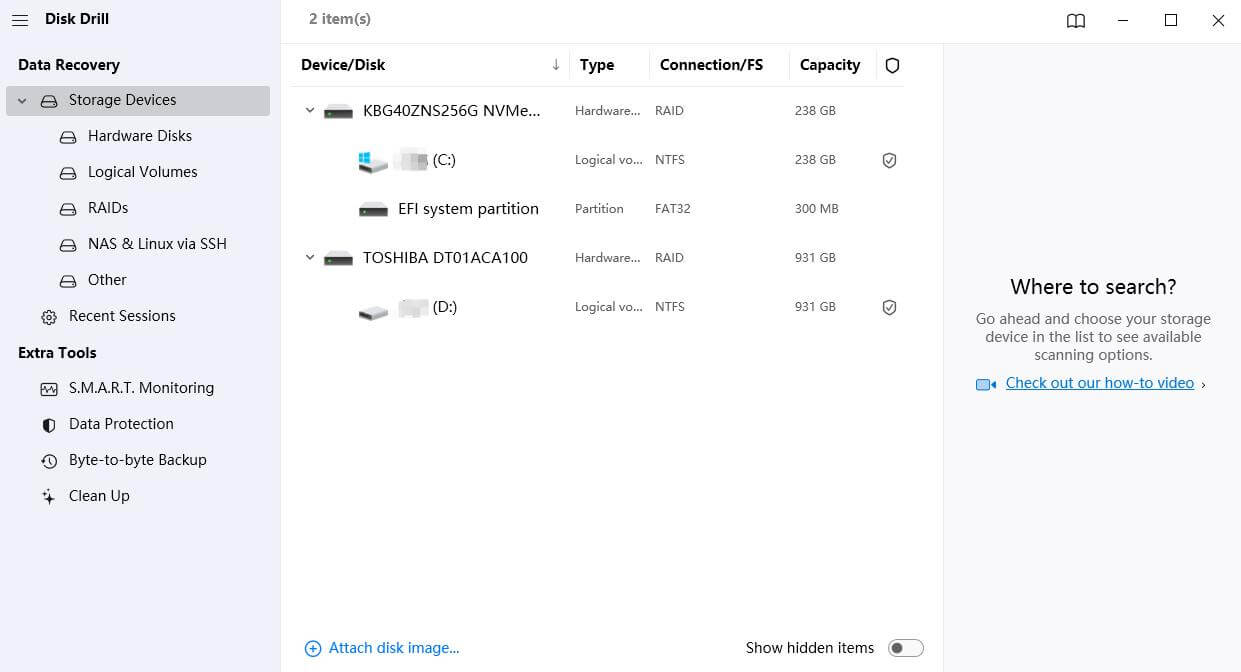
Task: Open S.M.A.R.T. Monitoring tool
Action: tap(141, 388)
